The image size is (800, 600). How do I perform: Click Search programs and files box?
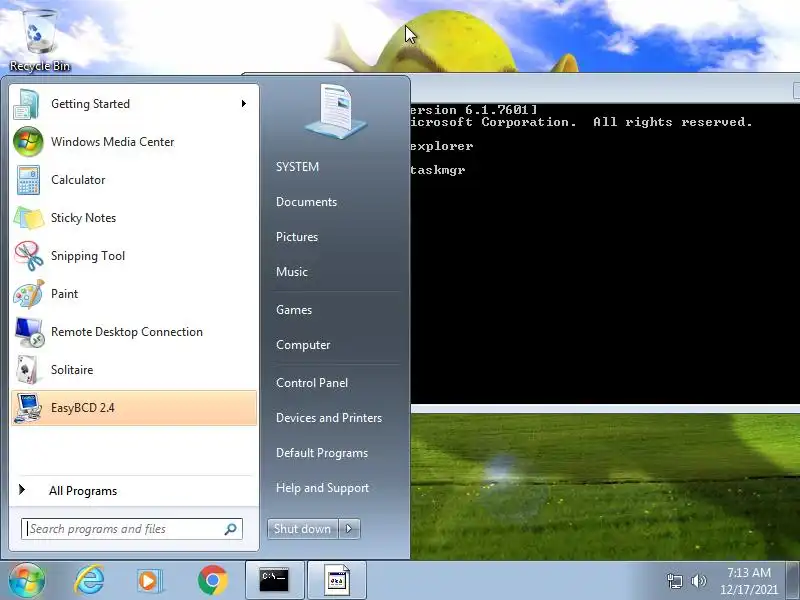click(132, 529)
